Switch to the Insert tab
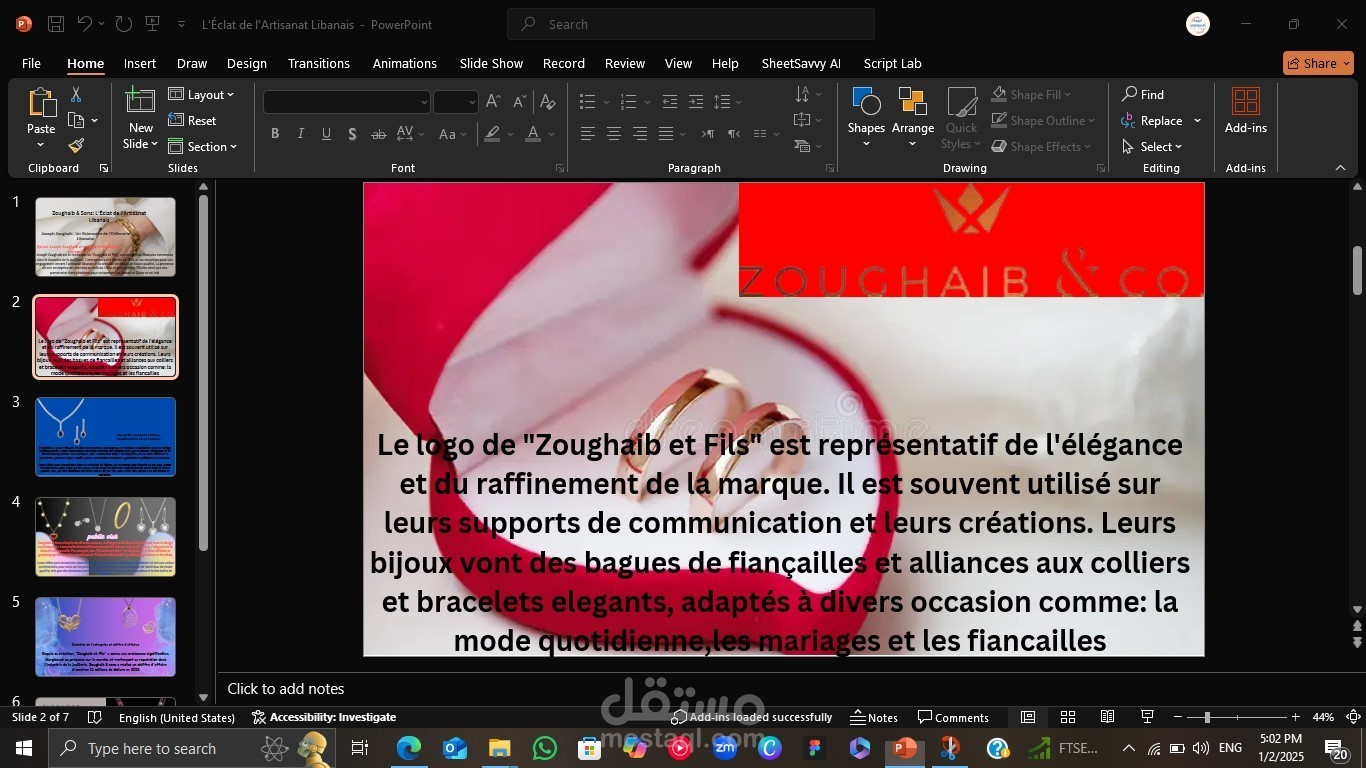The height and width of the screenshot is (768, 1366). pyautogui.click(x=140, y=63)
